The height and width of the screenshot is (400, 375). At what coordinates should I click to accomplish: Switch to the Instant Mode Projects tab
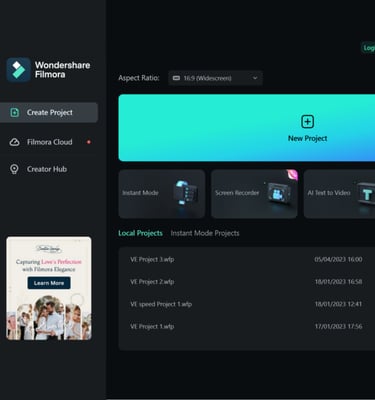[x=205, y=233]
